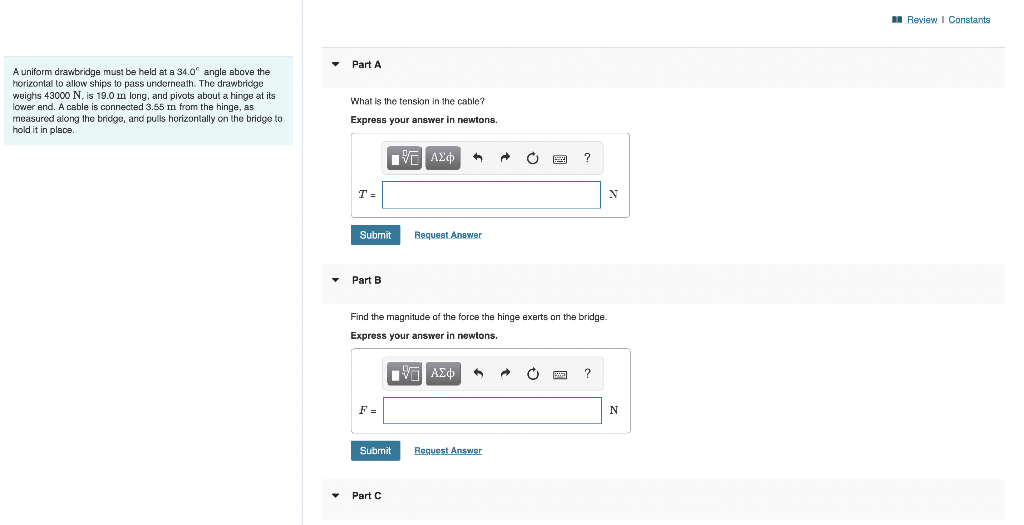
Task: Open math templates tool in Part B
Action: [404, 374]
